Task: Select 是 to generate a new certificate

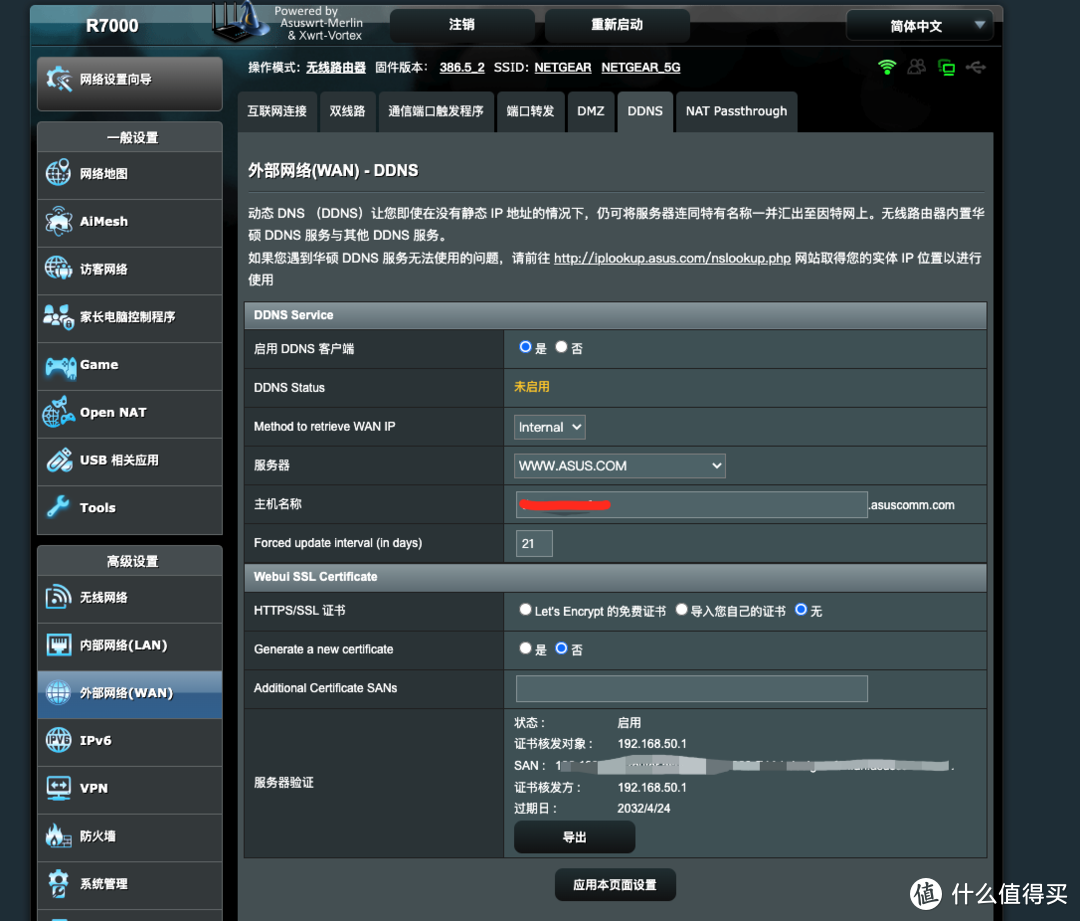Action: 525,648
